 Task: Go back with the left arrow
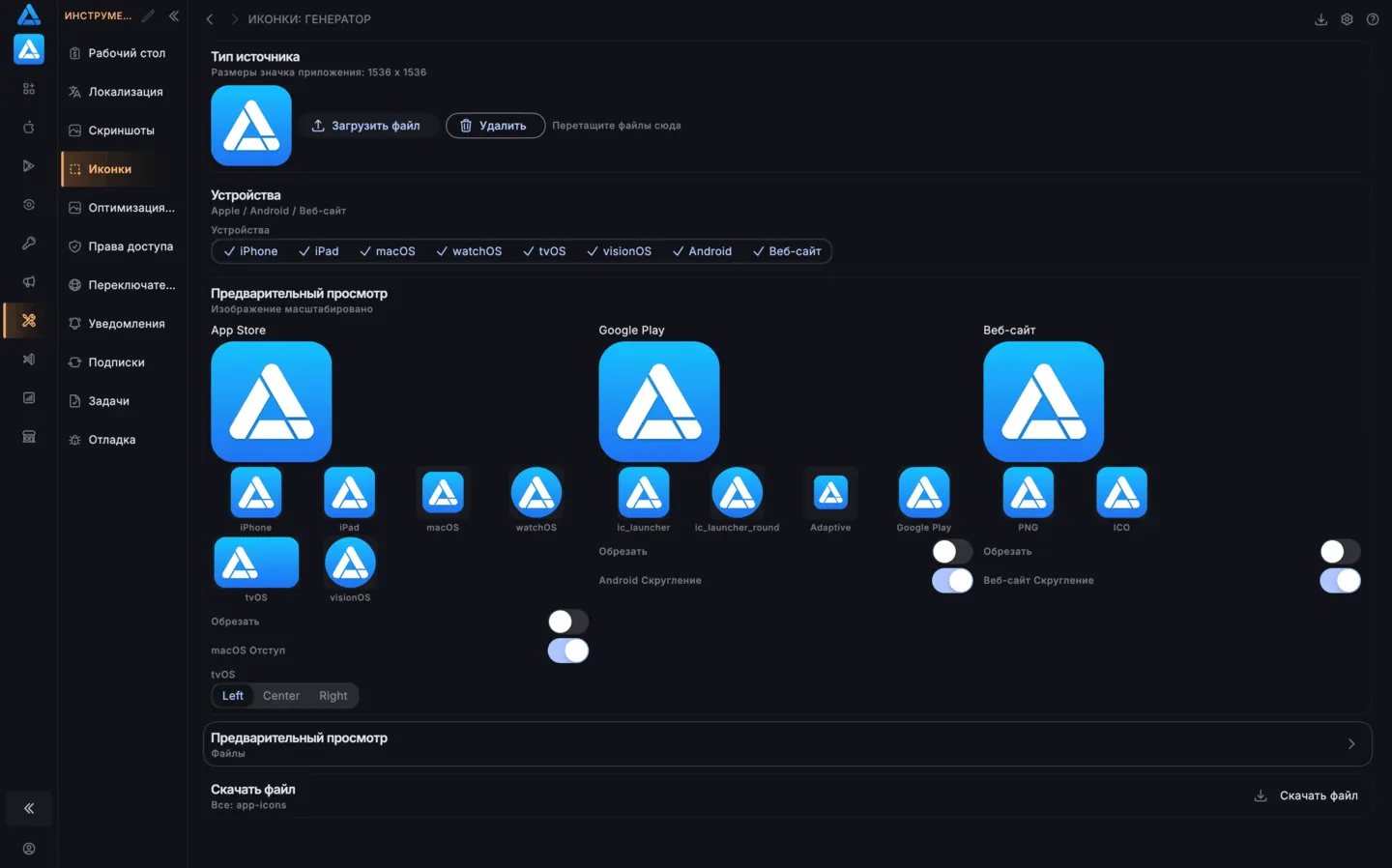(210, 19)
